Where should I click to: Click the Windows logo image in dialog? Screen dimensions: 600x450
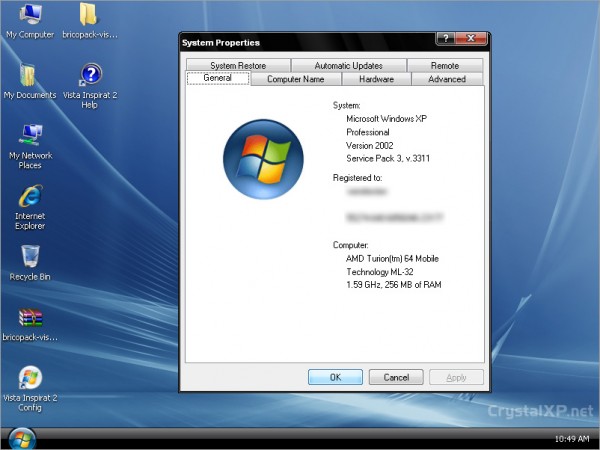(x=263, y=159)
